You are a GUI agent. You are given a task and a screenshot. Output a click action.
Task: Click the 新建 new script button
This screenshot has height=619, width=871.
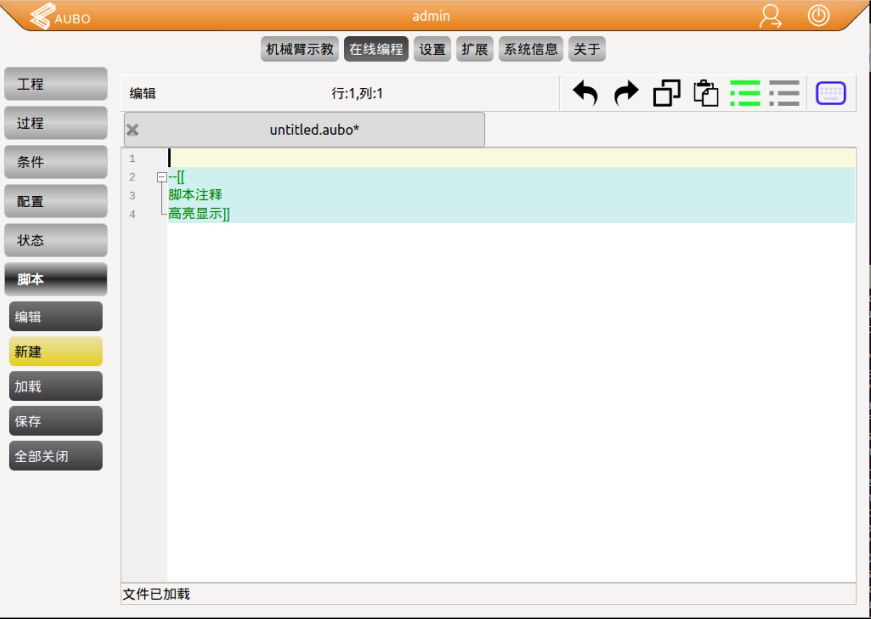pos(55,350)
